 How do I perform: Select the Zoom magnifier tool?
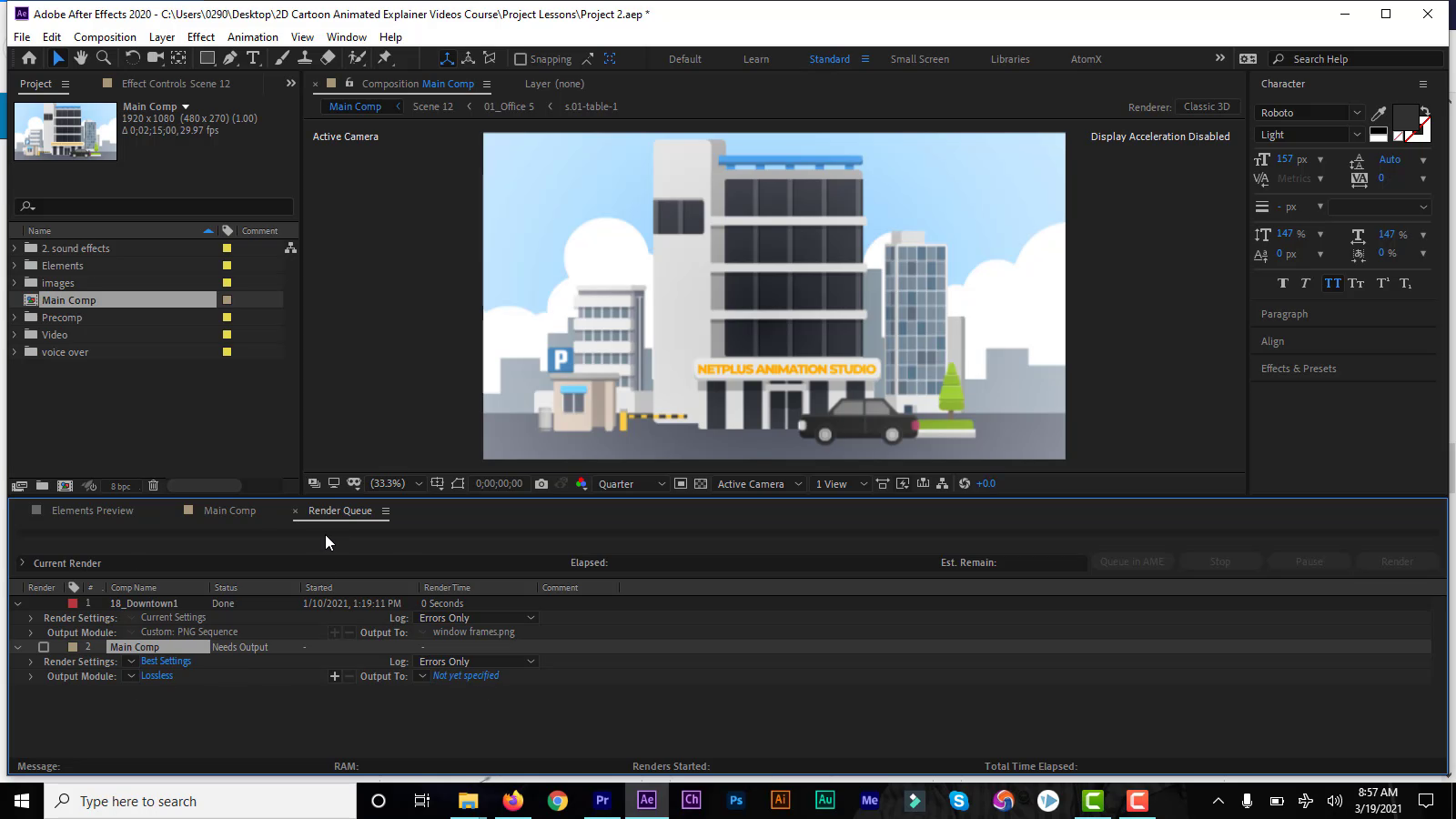(104, 58)
